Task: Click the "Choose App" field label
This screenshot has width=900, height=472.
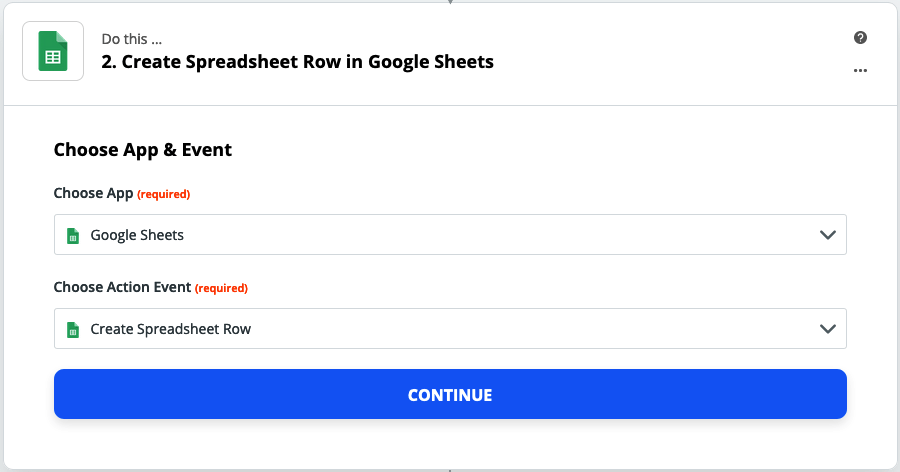Action: pyautogui.click(x=92, y=193)
